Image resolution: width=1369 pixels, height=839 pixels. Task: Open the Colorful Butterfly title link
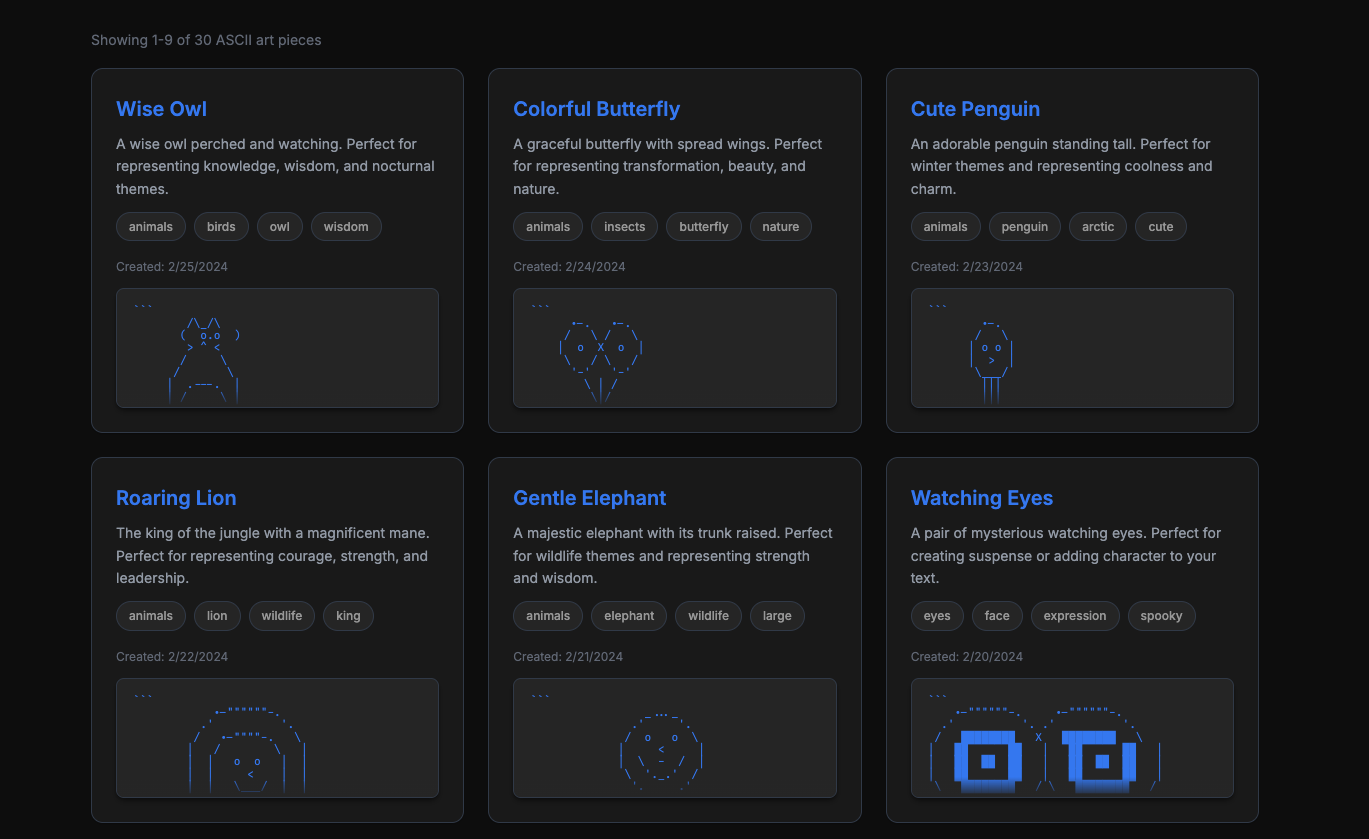pyautogui.click(x=596, y=109)
